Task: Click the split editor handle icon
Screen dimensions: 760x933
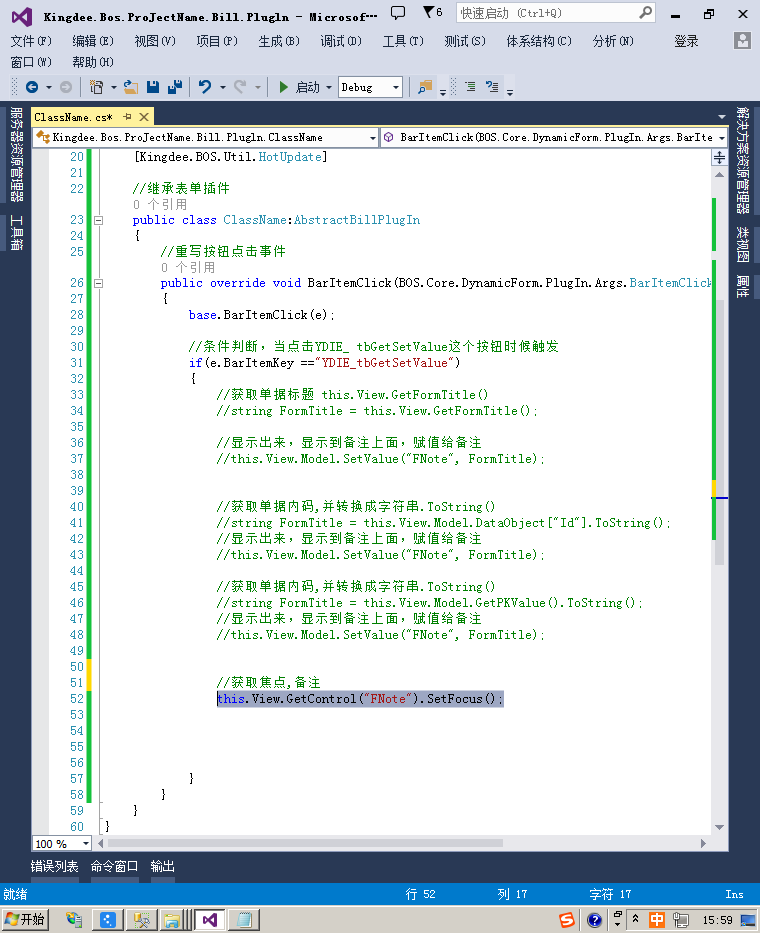Action: tap(720, 158)
